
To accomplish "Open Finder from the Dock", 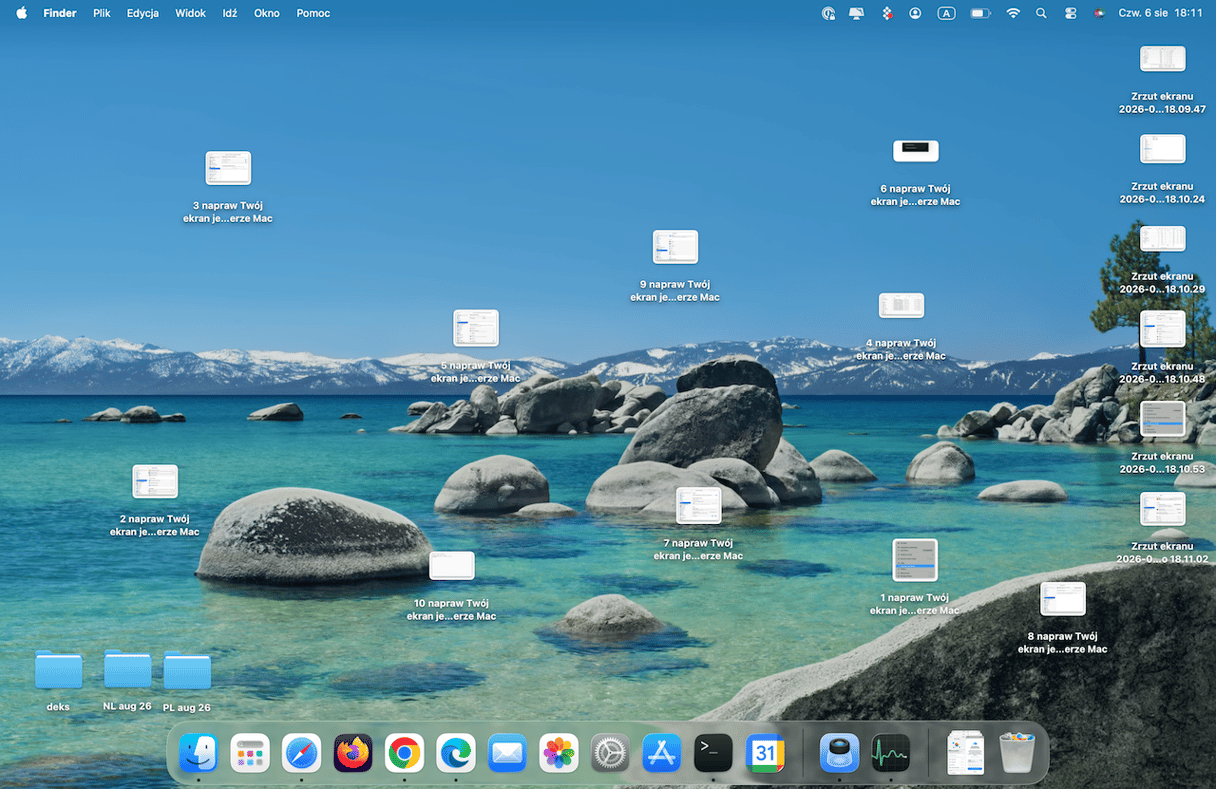I will 198,753.
